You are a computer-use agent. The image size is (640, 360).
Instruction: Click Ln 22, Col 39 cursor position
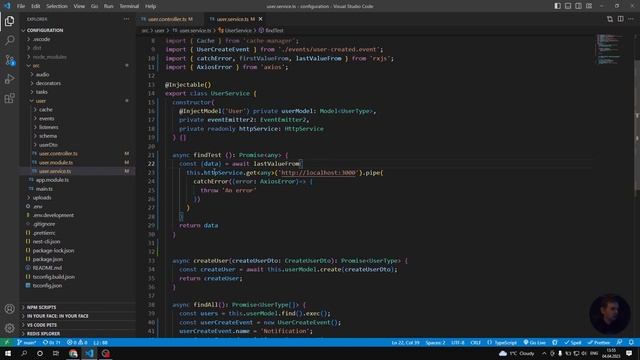405,342
